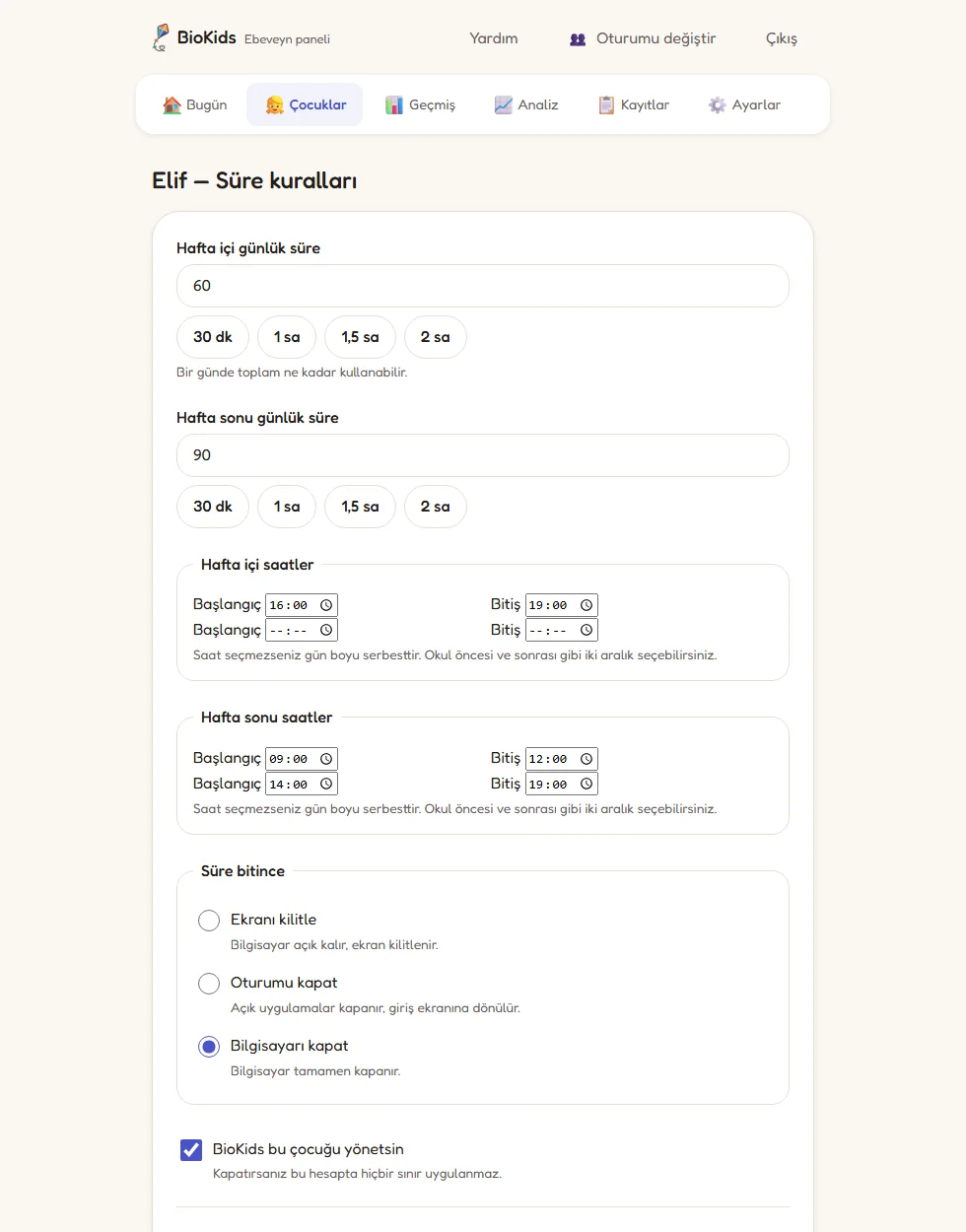966x1232 pixels.
Task: Open clock picker for Hafta sonu 19:00 end
Action: [x=586, y=784]
